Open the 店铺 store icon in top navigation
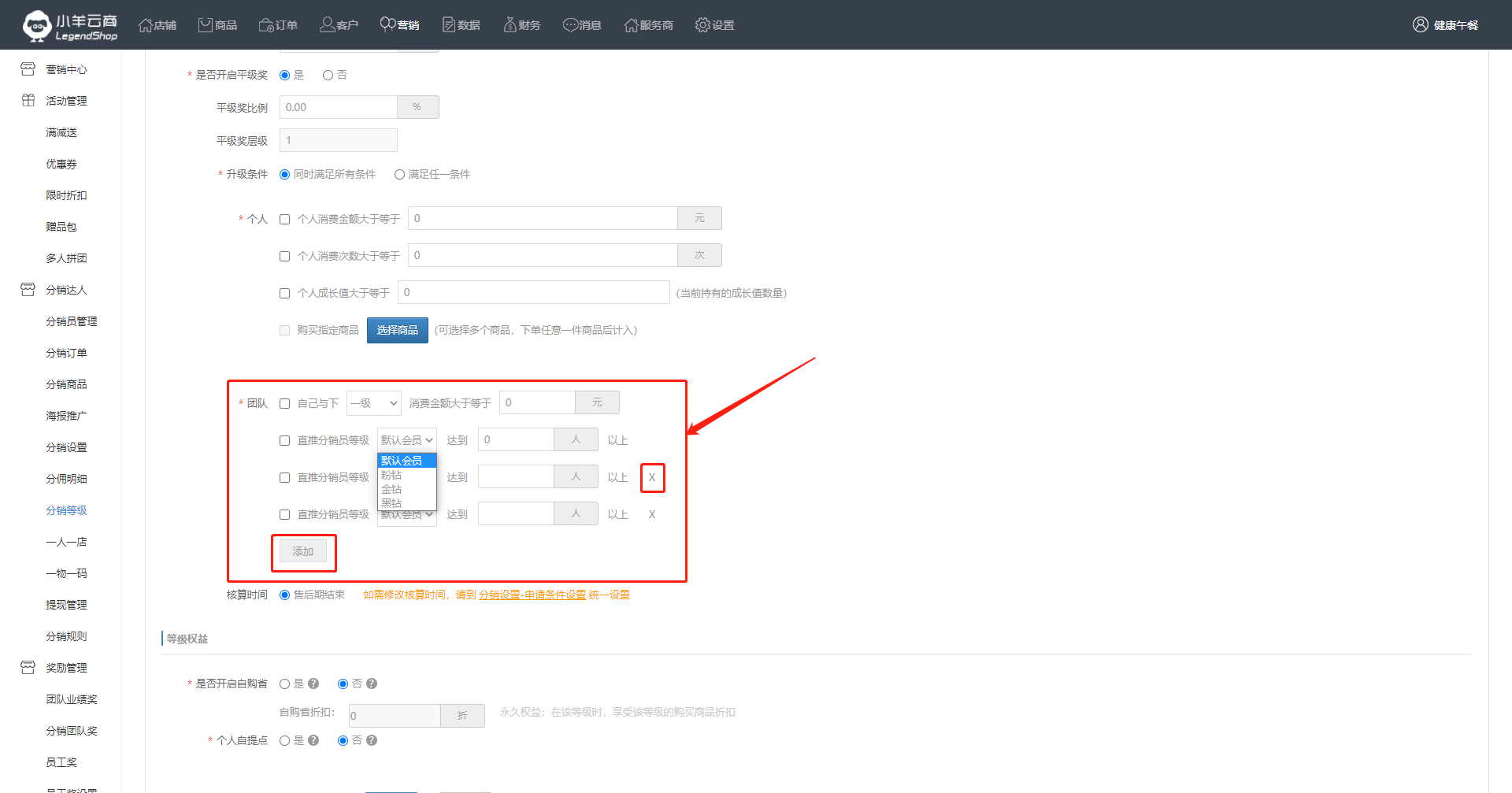Screen dimensions: 1512x793 (x=146, y=25)
